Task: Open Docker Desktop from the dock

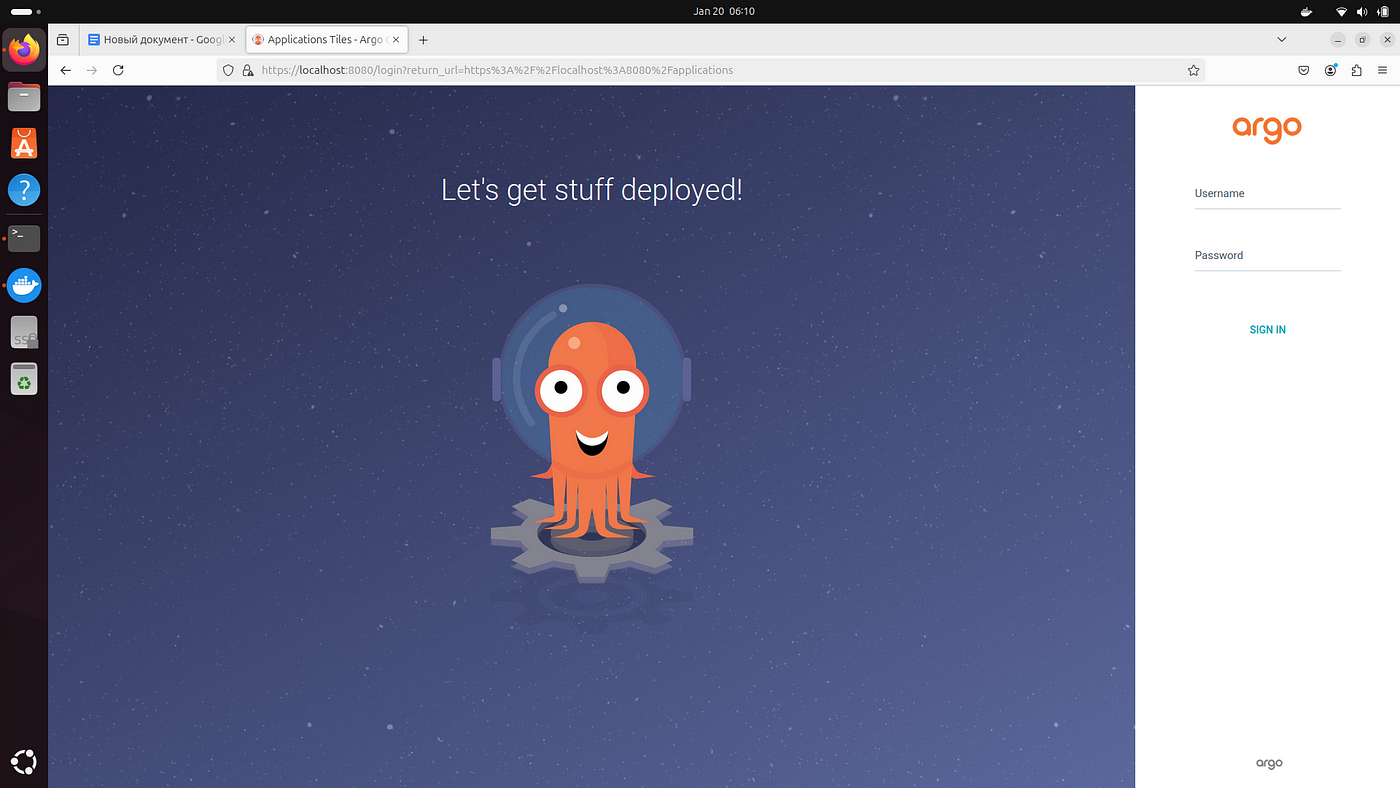Action: click(24, 285)
